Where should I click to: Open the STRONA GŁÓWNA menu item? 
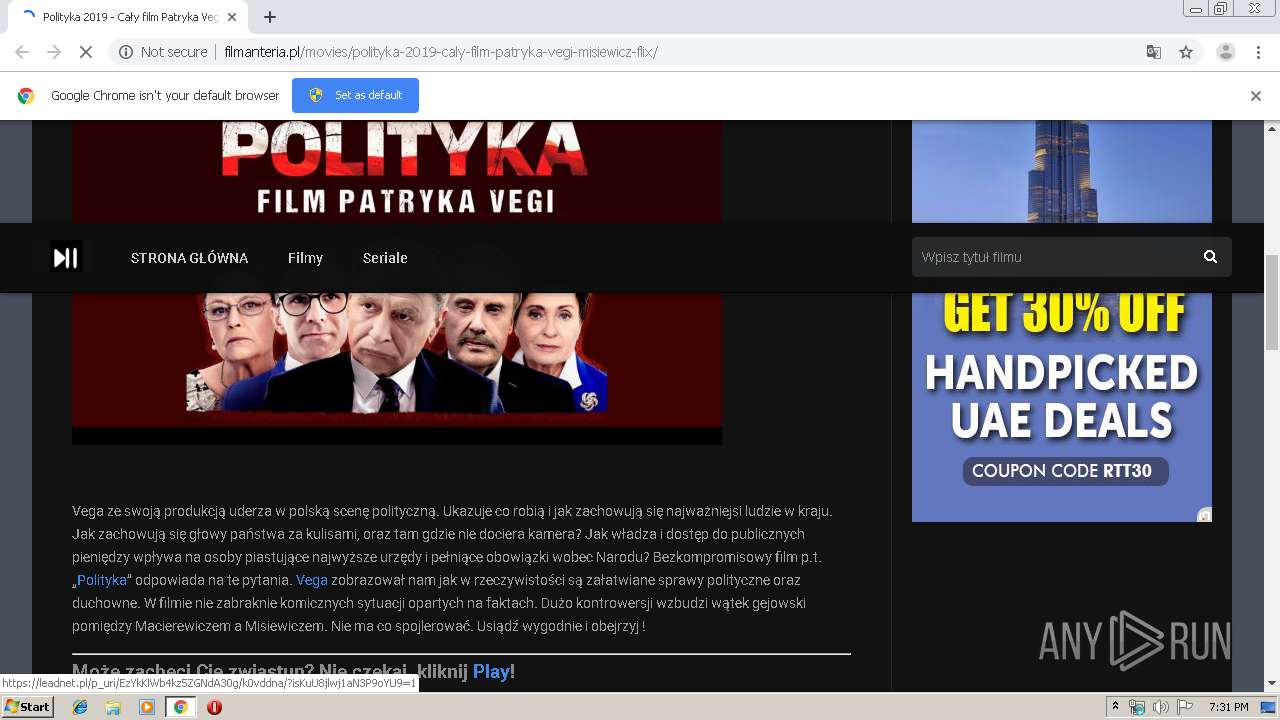[x=189, y=258]
